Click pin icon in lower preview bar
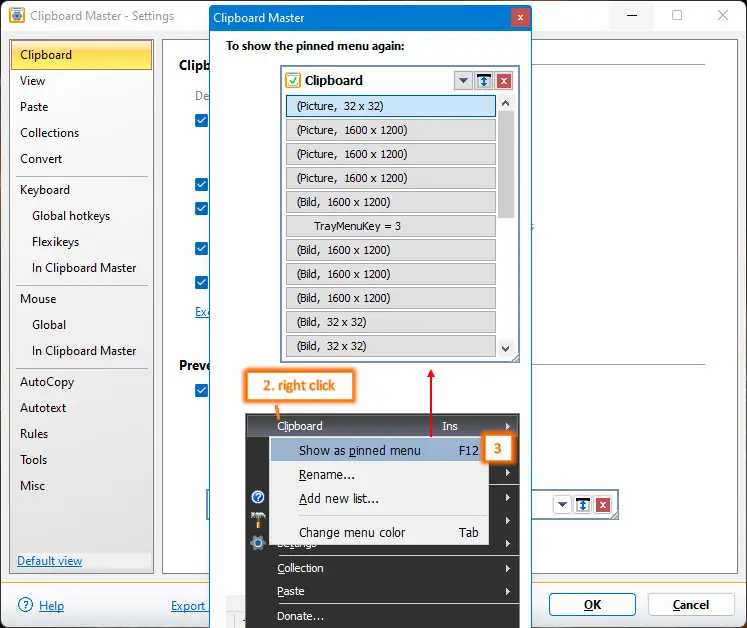 [x=583, y=505]
